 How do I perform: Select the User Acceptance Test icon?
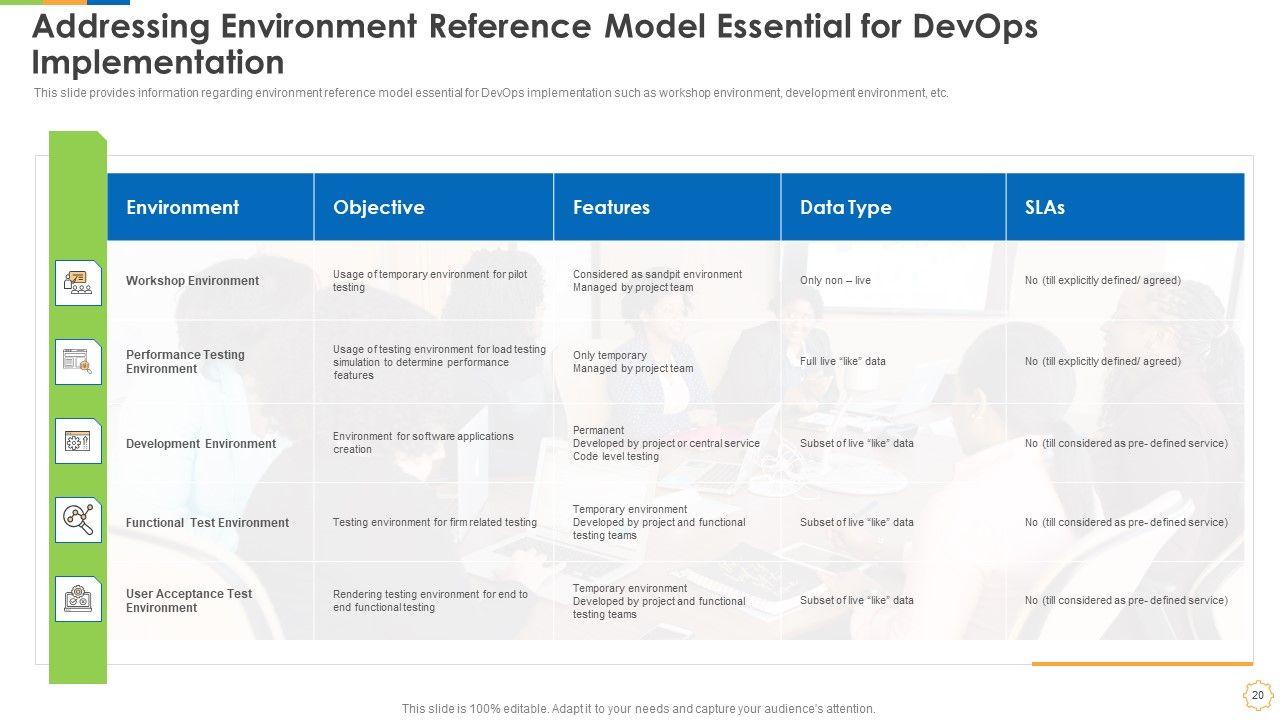pos(78,599)
